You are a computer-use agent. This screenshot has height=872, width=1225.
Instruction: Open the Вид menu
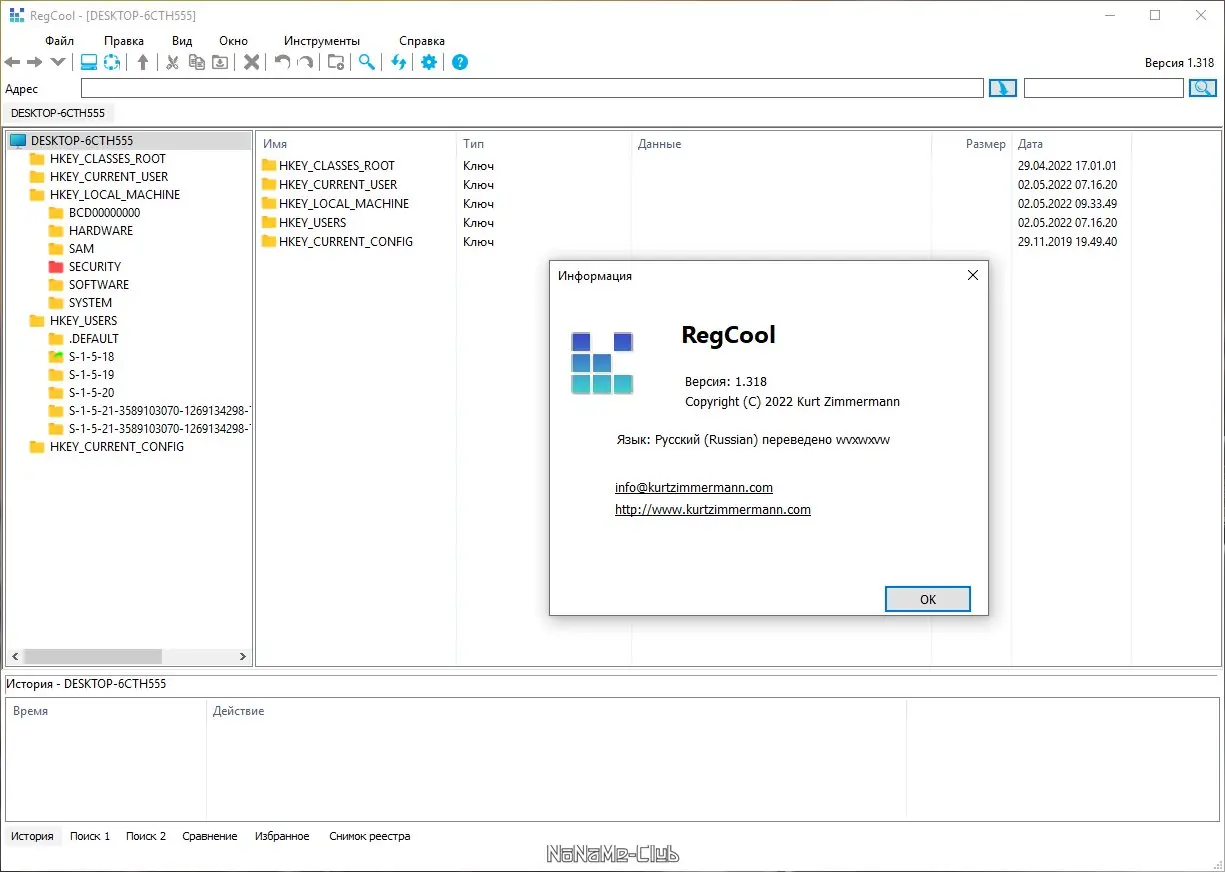coord(182,41)
